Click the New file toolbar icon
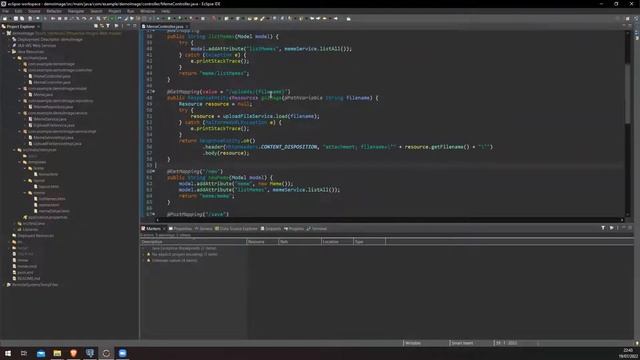640x360 pixels. 5,19
